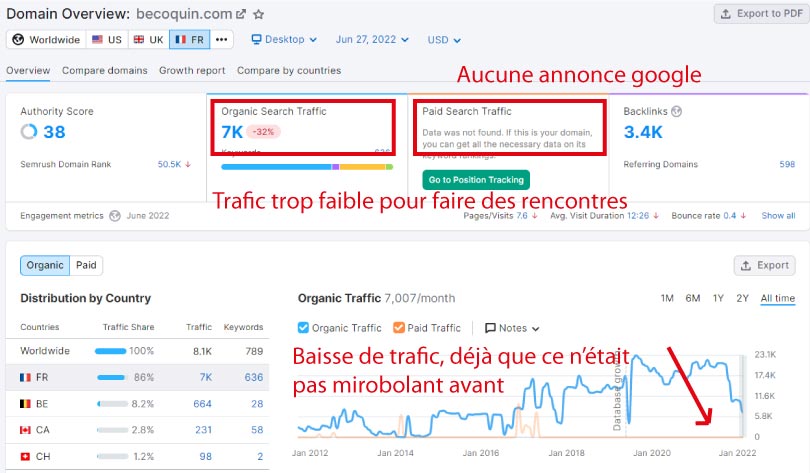810x473 pixels.
Task: Click Traffic Share column header
Action: click(128, 327)
